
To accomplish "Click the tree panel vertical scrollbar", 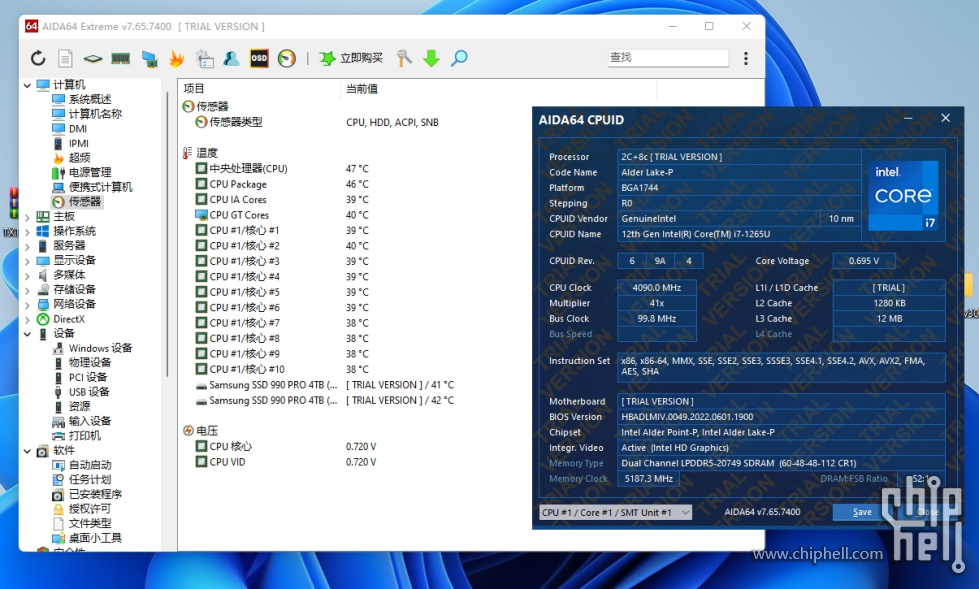I will point(167,234).
